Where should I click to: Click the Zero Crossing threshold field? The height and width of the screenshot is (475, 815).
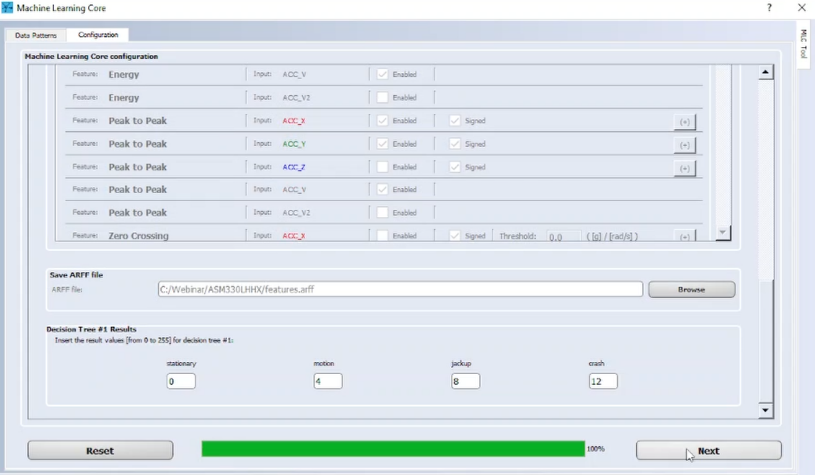563,236
